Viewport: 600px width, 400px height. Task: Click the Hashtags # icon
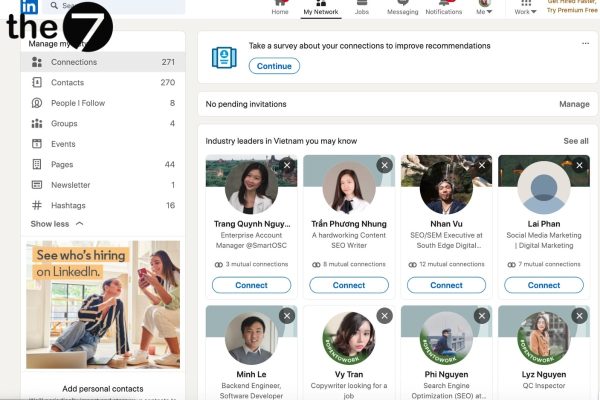tap(37, 205)
